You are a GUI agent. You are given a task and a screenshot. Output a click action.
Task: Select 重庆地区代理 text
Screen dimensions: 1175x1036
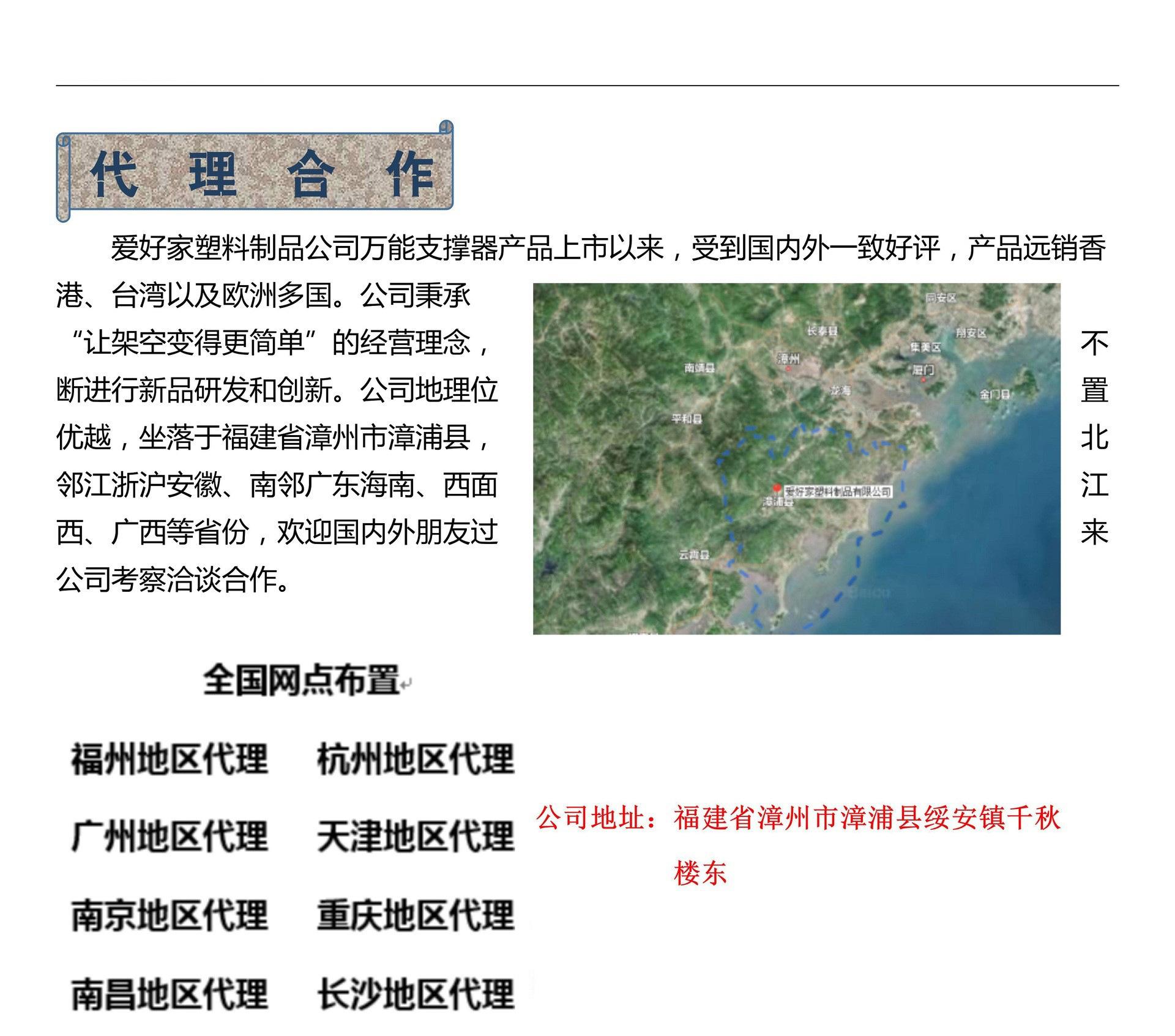[x=416, y=915]
